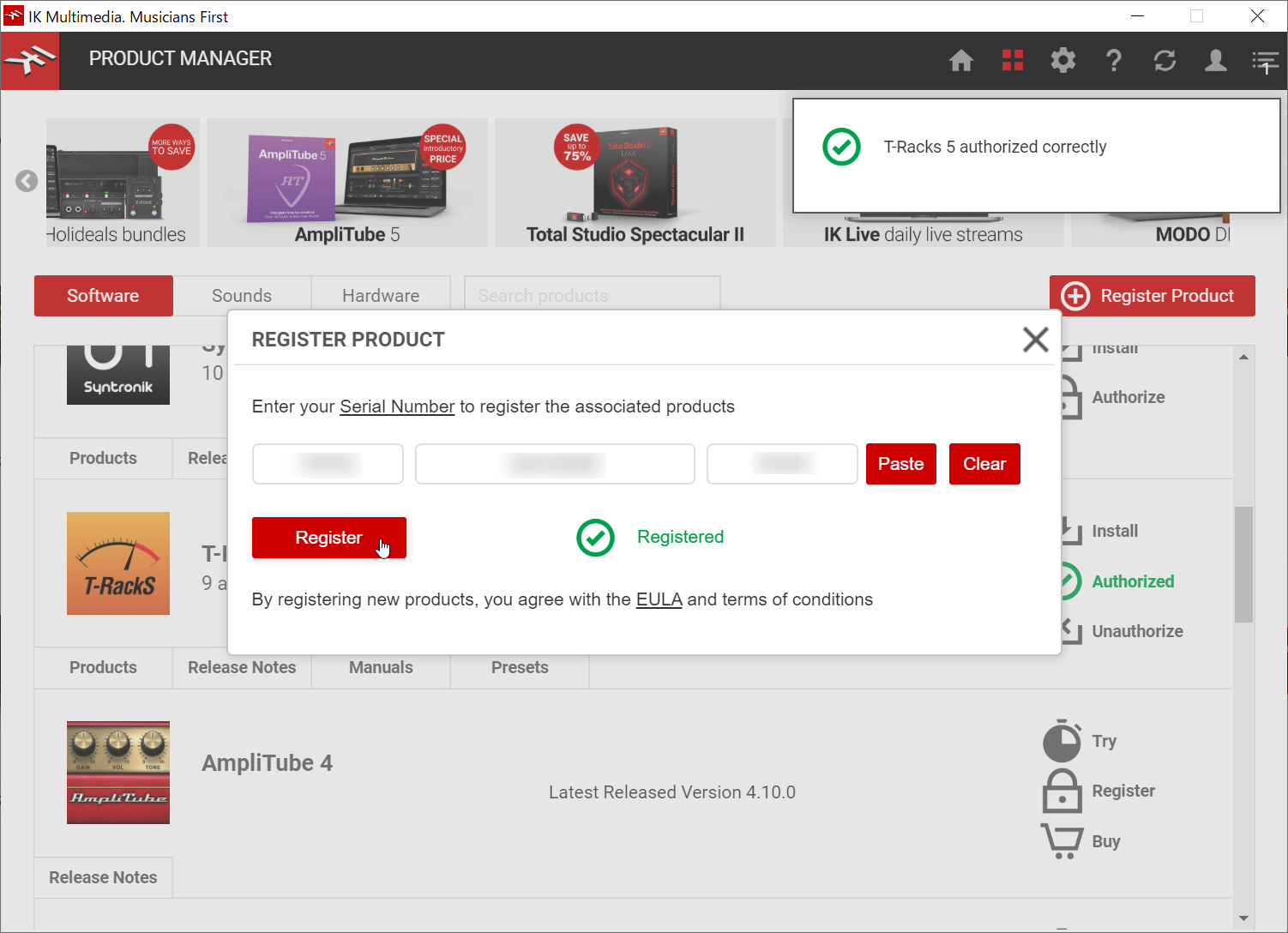
Task: Click the first serial number input field
Action: (328, 464)
